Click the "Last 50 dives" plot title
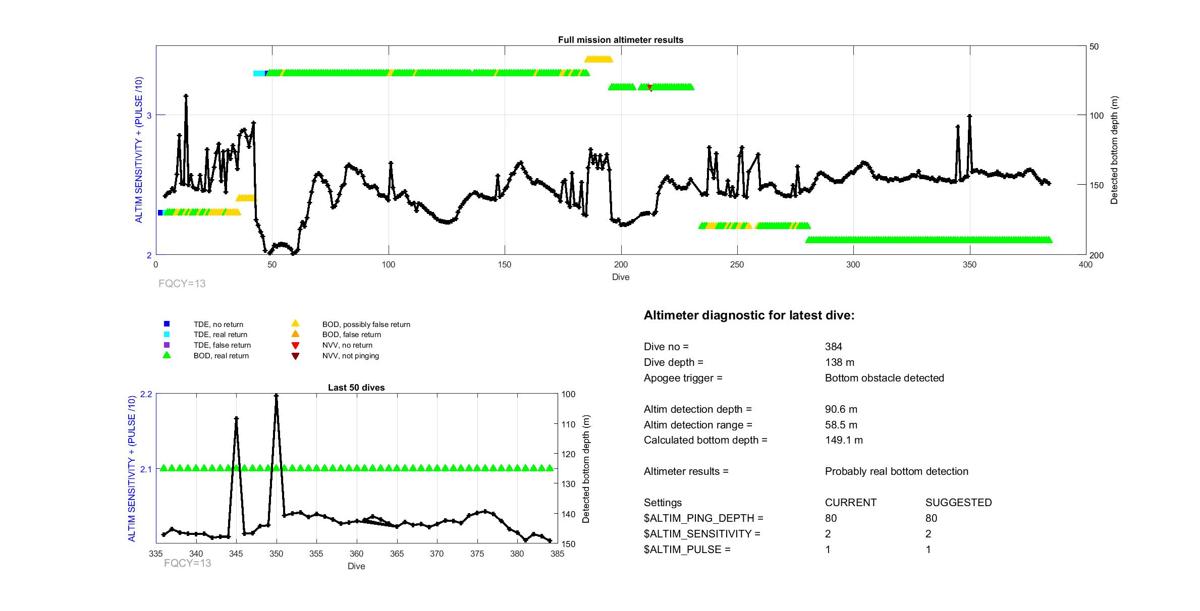This screenshot has height=611, width=1200. pos(356,387)
